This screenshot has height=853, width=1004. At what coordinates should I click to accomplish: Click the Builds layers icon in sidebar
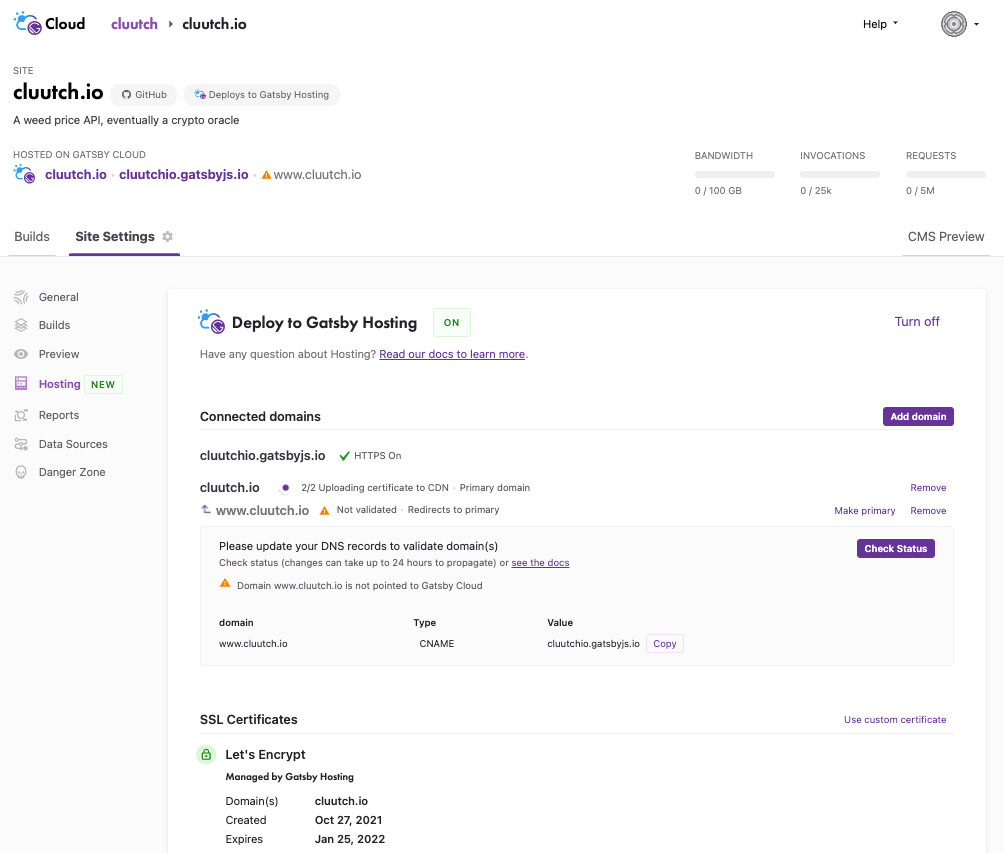[21, 325]
